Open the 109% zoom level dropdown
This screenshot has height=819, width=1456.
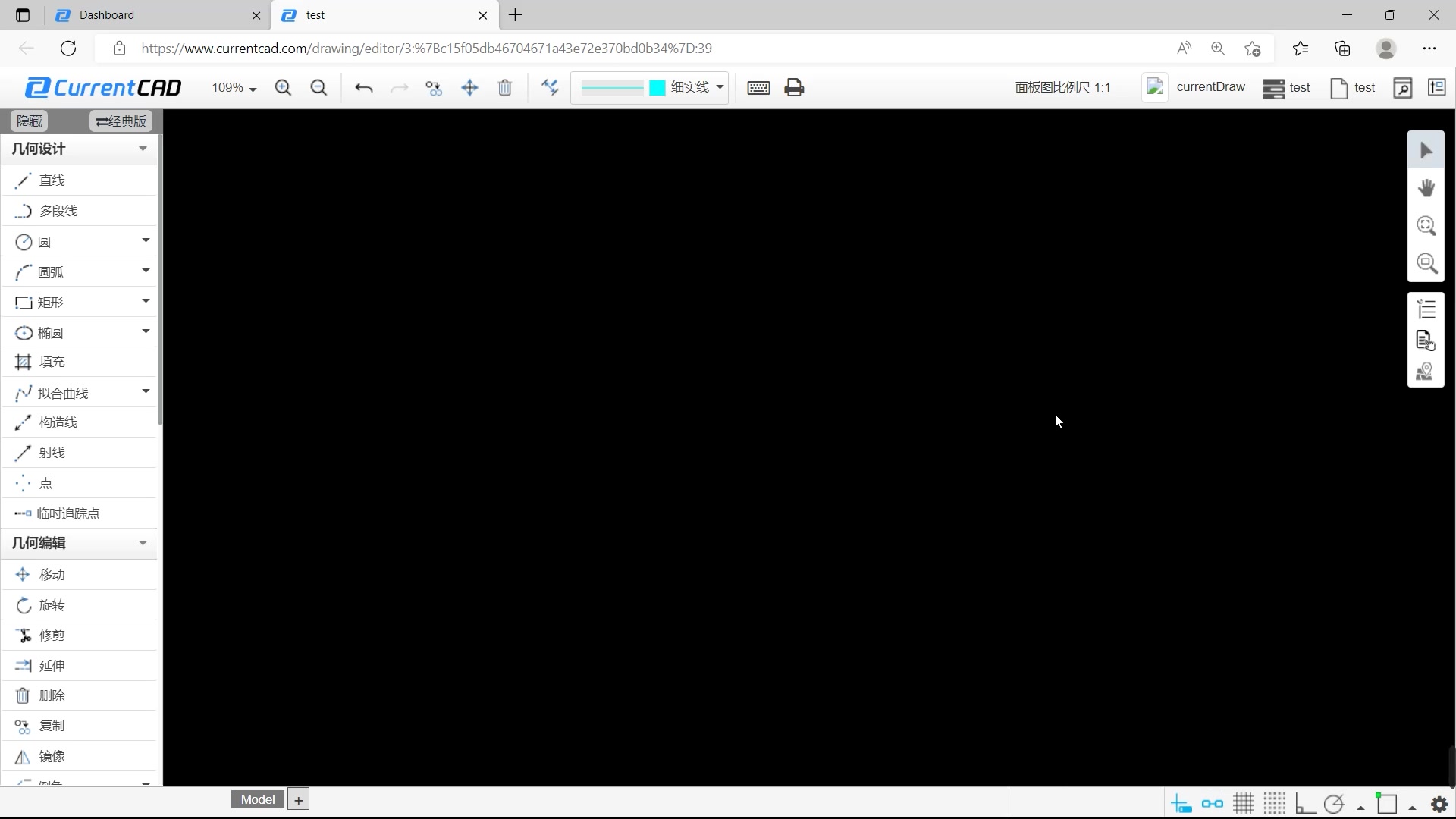pyautogui.click(x=234, y=88)
